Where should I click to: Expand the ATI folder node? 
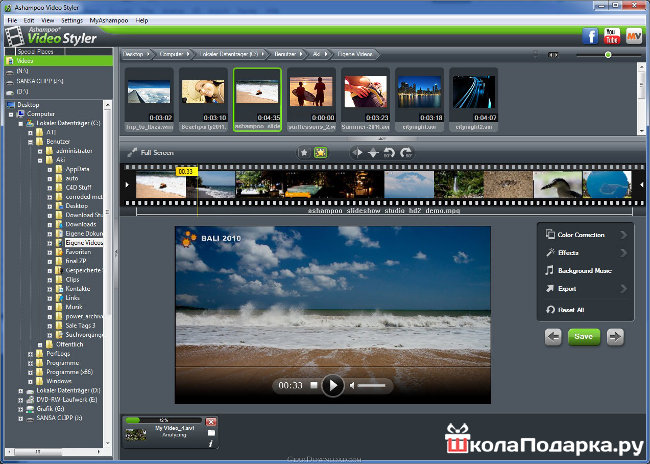(x=30, y=133)
